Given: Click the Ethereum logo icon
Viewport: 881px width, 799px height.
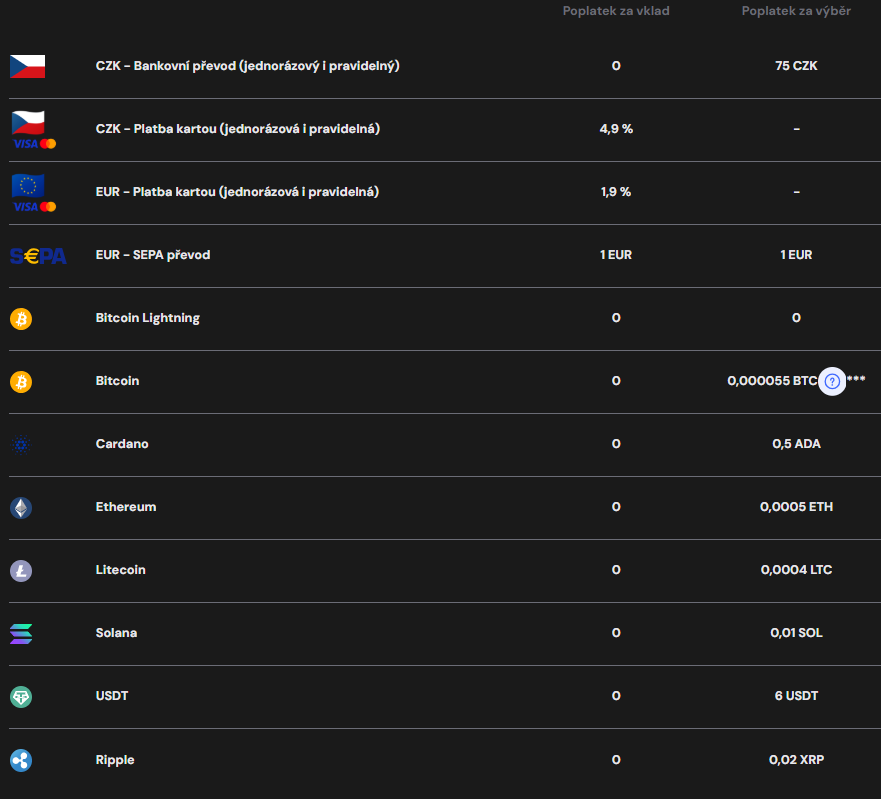Looking at the screenshot, I should [21, 508].
